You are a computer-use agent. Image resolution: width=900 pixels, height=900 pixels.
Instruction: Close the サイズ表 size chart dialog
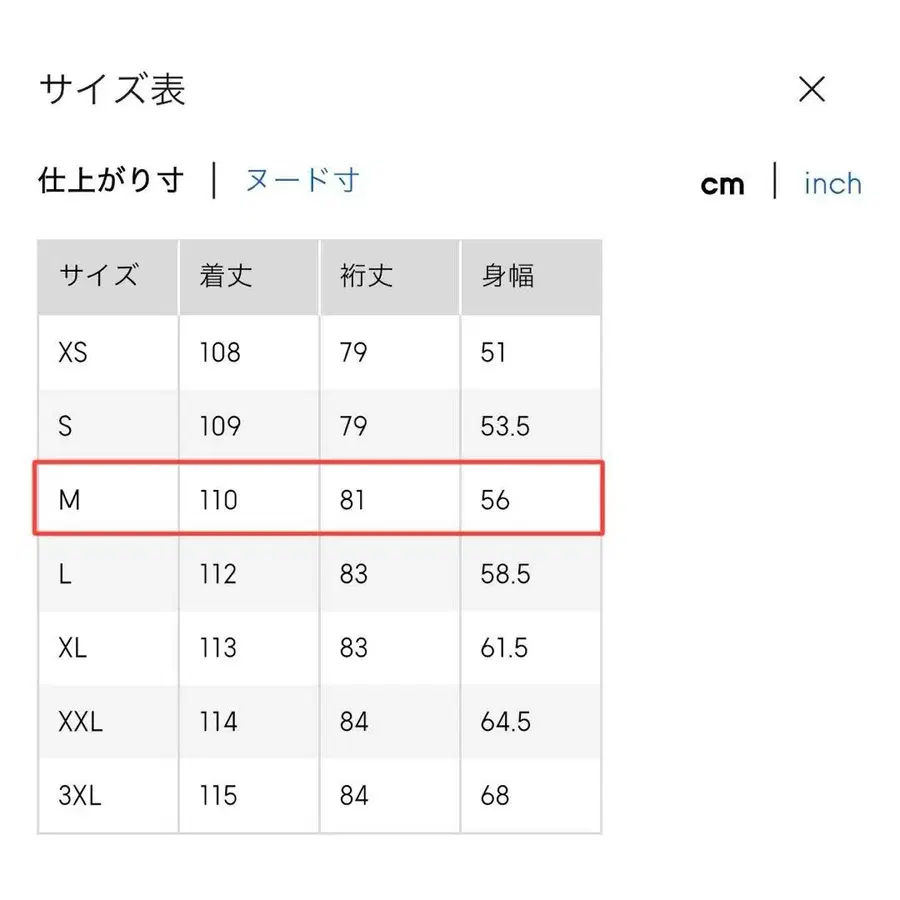[812, 90]
